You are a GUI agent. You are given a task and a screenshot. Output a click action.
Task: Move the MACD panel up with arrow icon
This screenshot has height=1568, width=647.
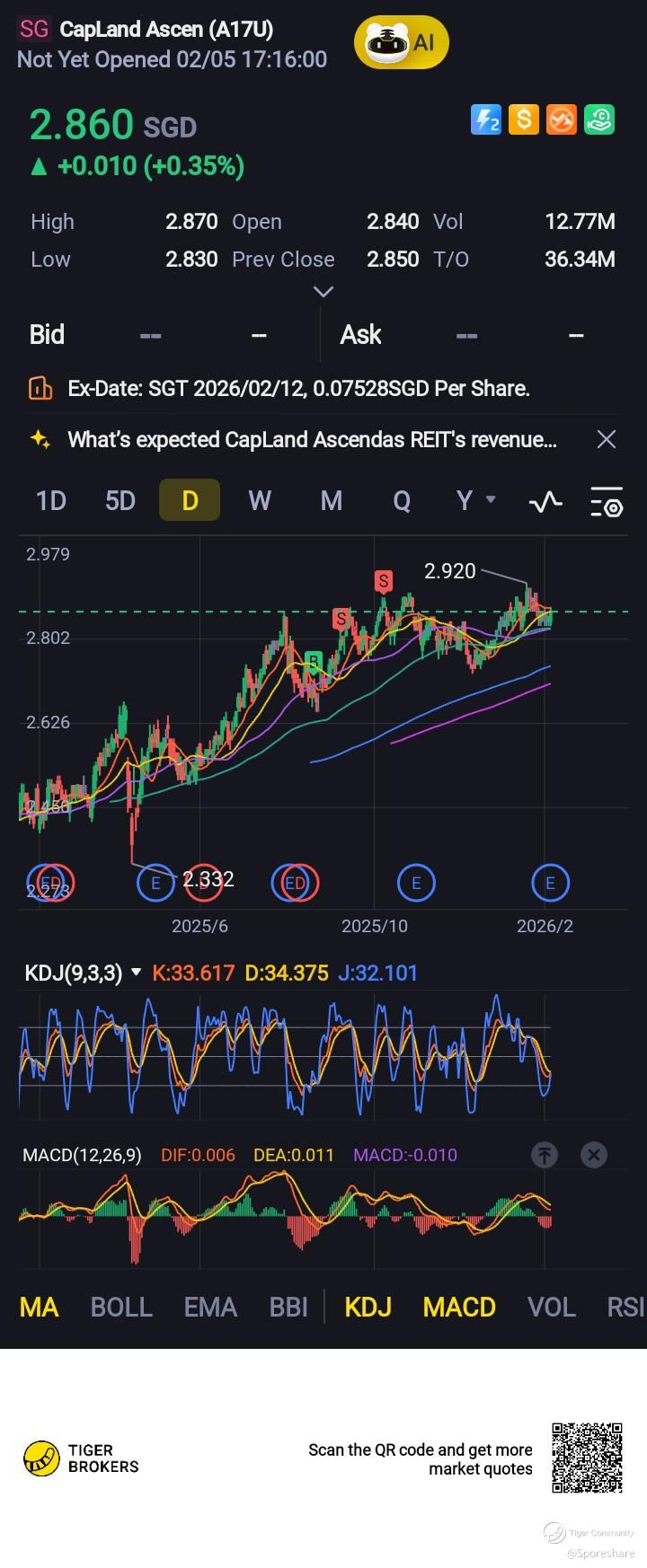click(x=545, y=1155)
